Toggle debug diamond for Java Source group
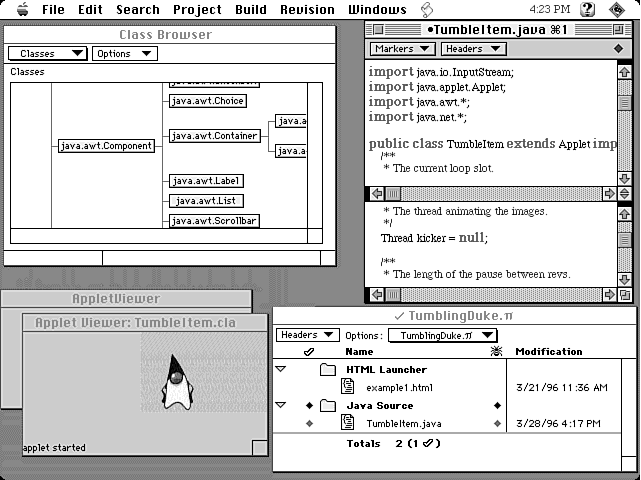This screenshot has height=480, width=641. [x=497, y=406]
